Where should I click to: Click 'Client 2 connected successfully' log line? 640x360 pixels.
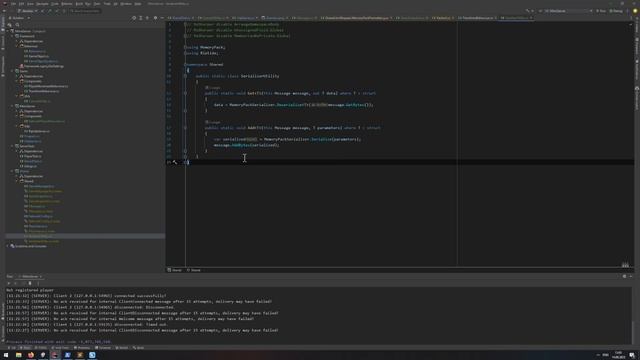tap(86, 296)
